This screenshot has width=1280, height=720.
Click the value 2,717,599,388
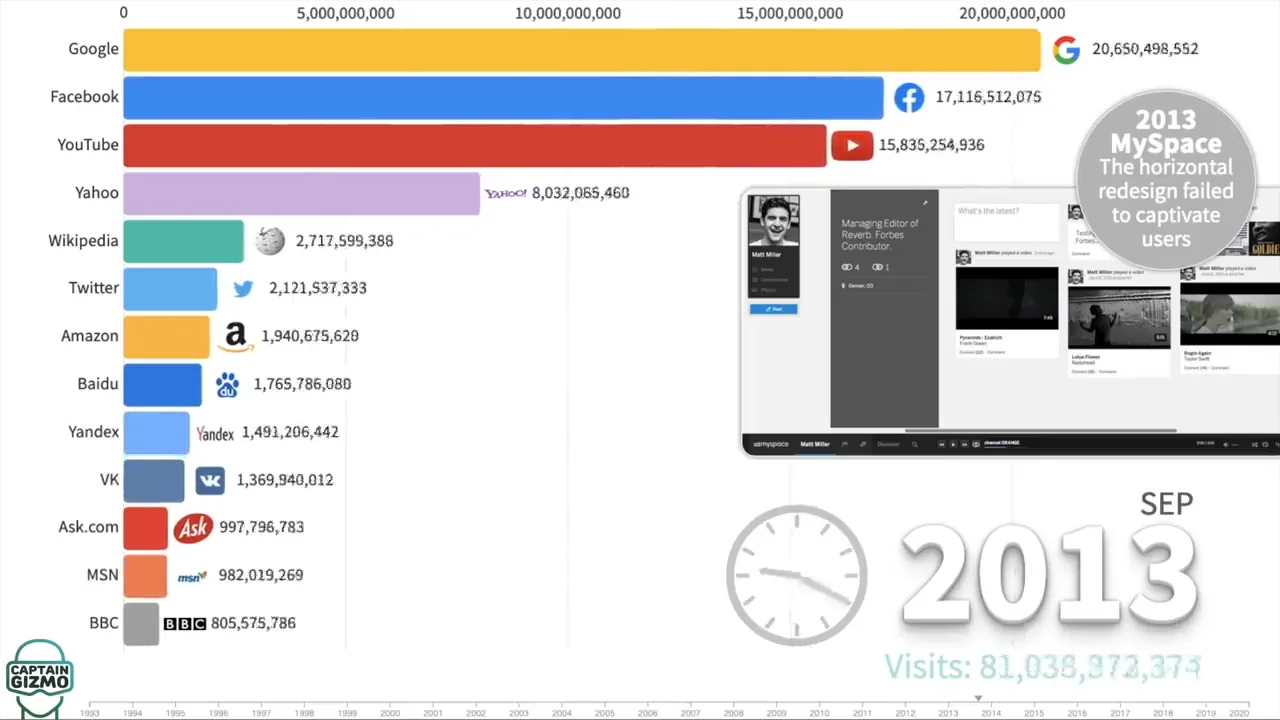pyautogui.click(x=344, y=241)
